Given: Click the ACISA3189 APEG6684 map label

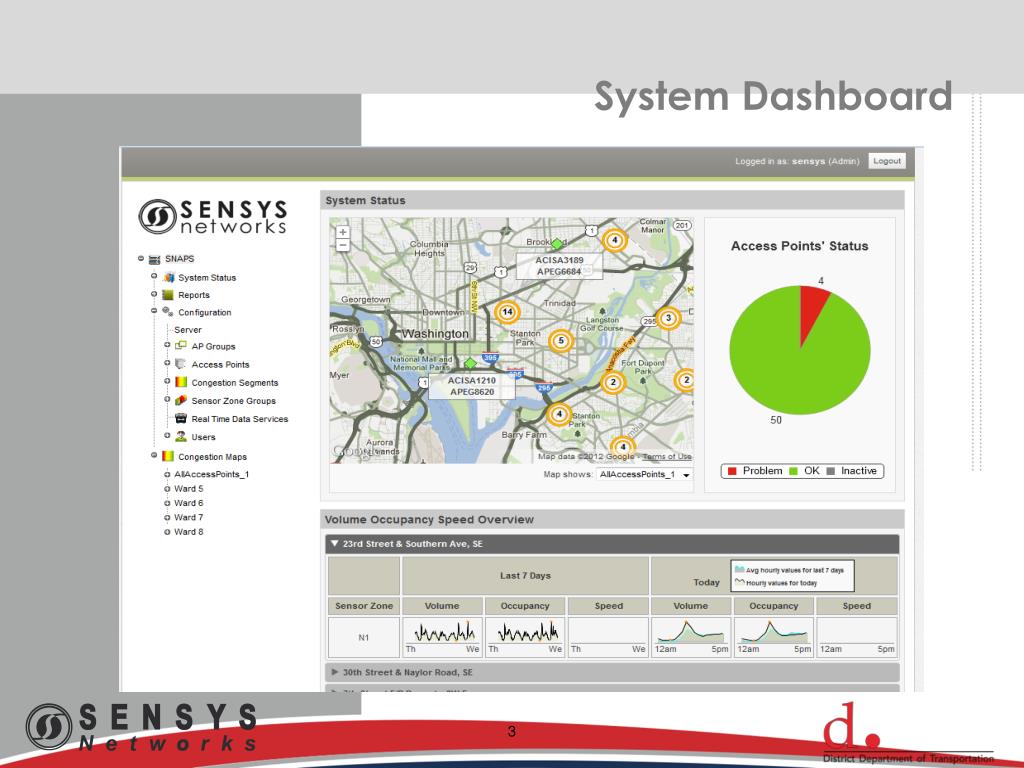Looking at the screenshot, I should (x=559, y=266).
